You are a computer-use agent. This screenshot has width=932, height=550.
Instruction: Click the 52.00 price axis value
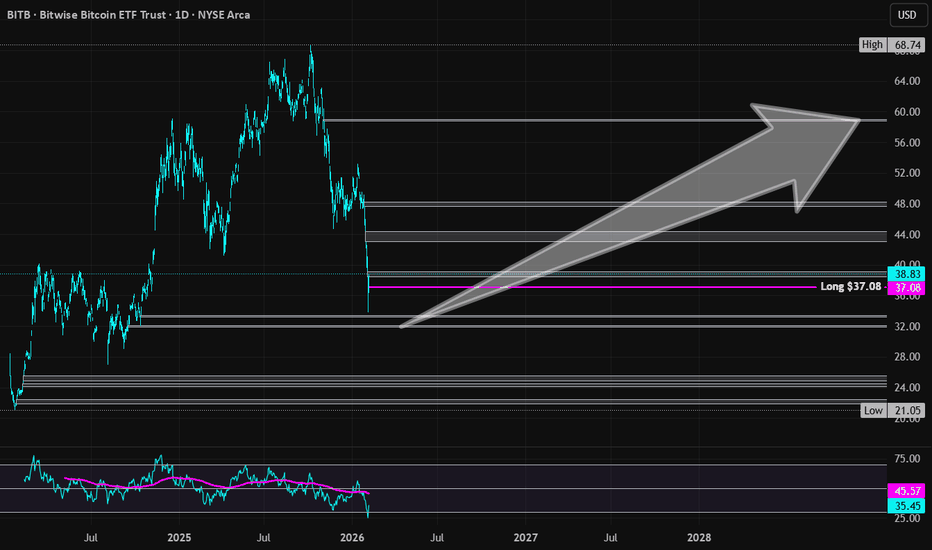click(x=907, y=173)
